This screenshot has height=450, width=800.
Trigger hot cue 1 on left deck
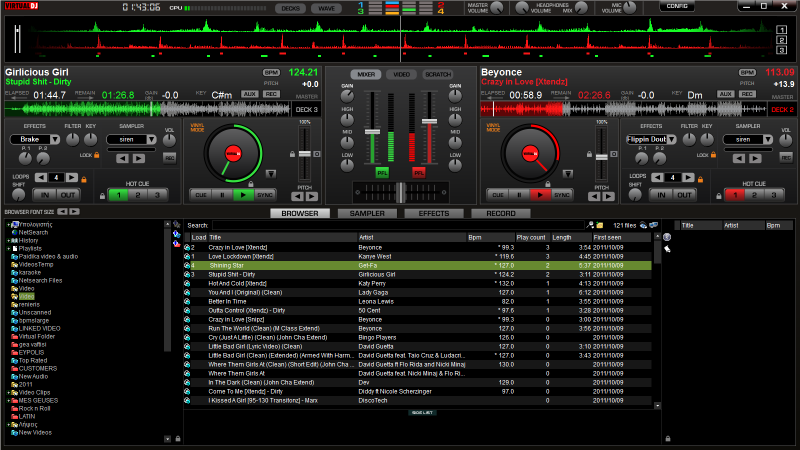pyautogui.click(x=118, y=195)
